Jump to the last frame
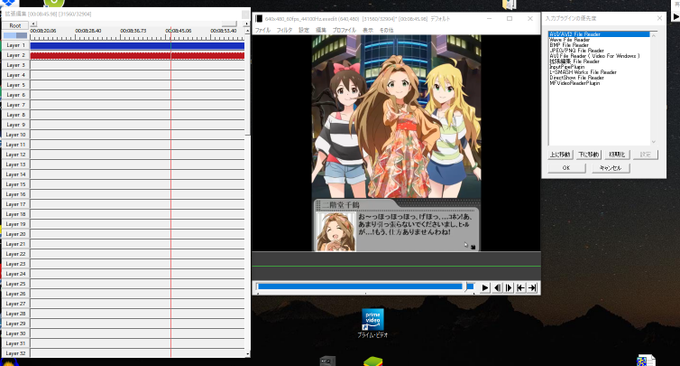 (x=533, y=288)
